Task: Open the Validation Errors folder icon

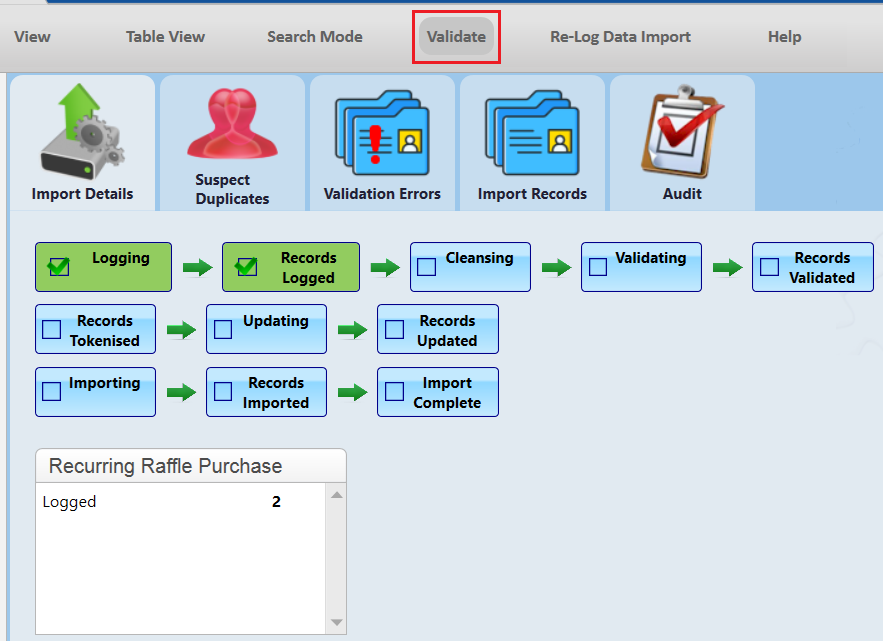Action: tap(382, 133)
